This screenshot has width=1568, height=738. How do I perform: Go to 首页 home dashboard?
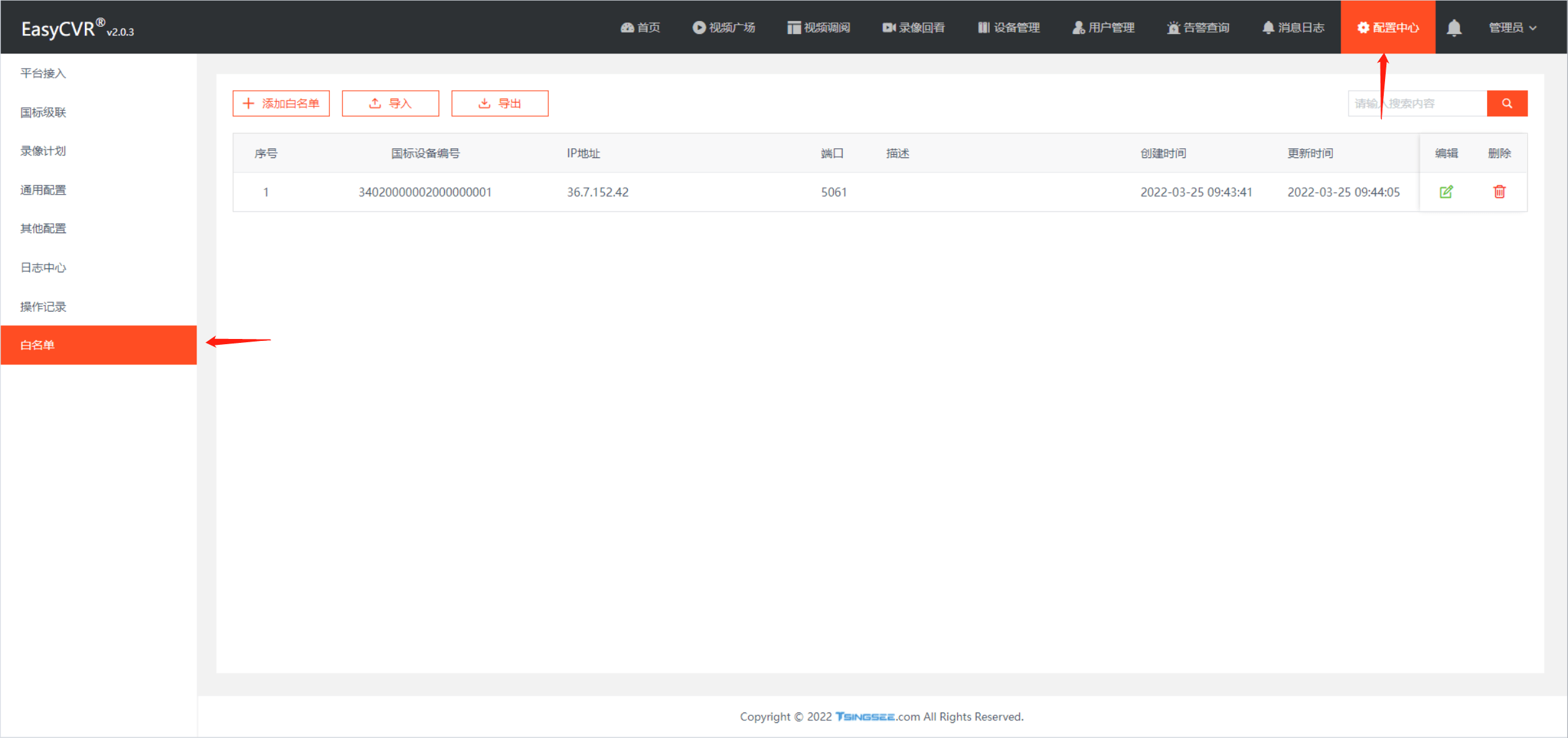[x=640, y=27]
